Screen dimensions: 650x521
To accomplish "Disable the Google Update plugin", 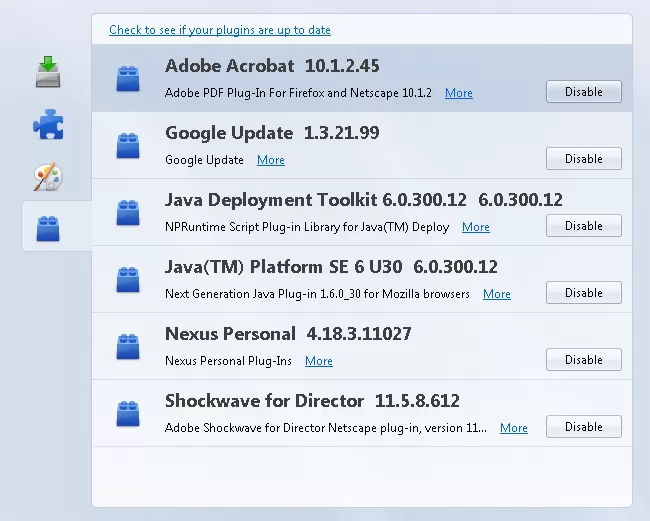I will coord(583,159).
